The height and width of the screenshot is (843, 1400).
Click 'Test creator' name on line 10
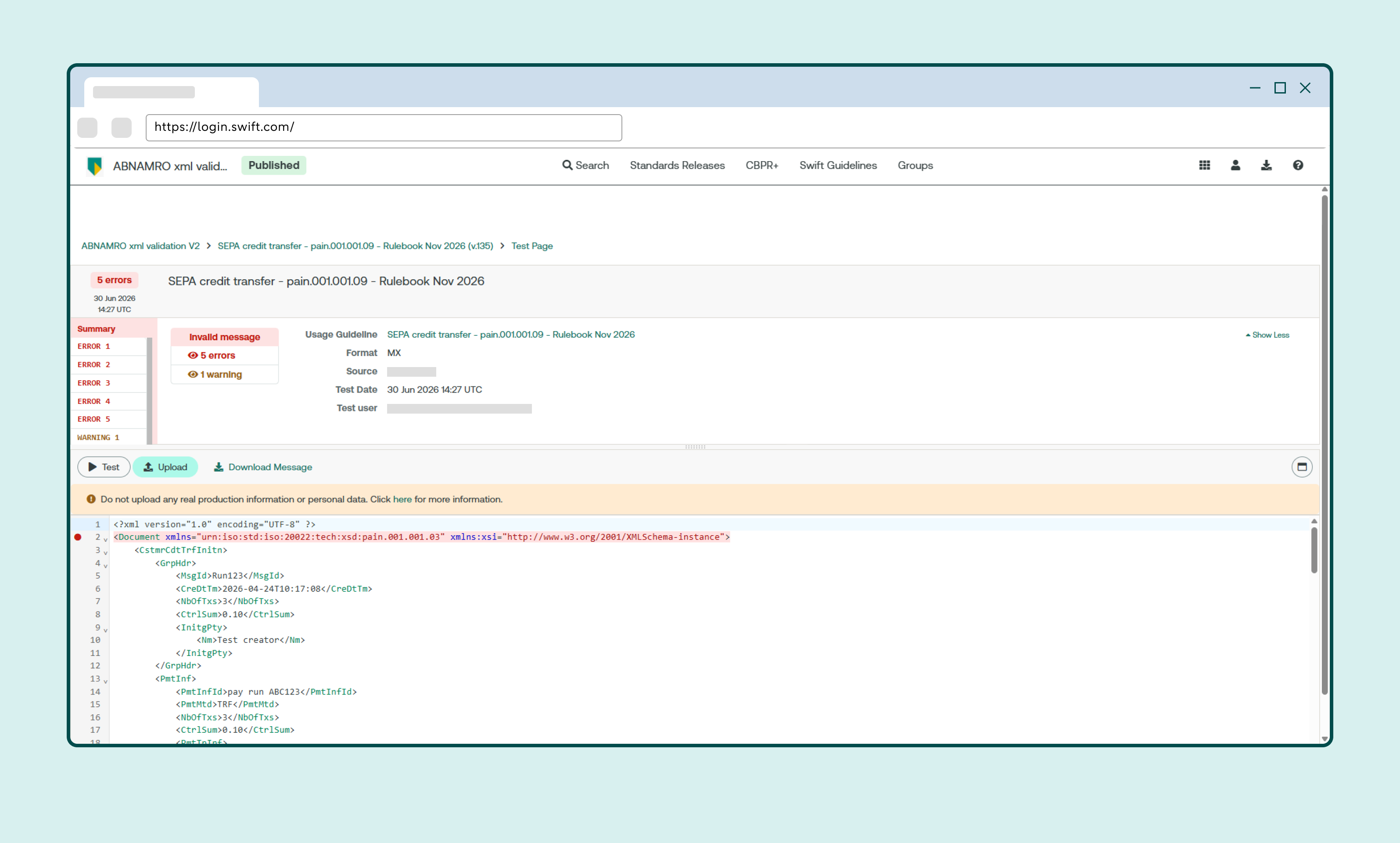coord(248,640)
